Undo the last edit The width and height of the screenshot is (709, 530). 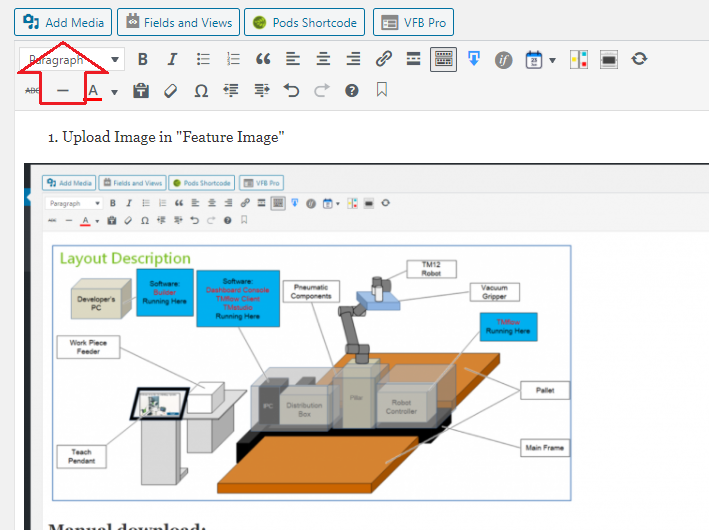point(291,91)
